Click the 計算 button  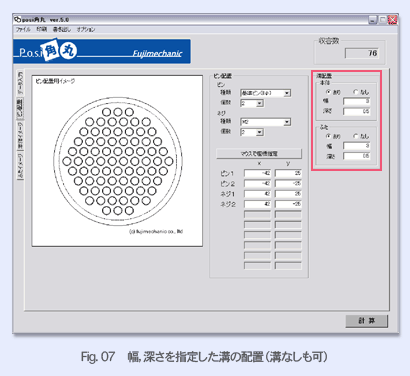(367, 321)
